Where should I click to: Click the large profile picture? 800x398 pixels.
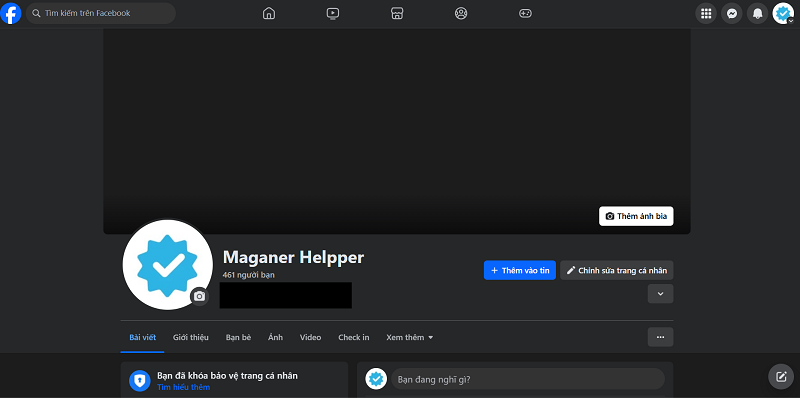coord(167,264)
